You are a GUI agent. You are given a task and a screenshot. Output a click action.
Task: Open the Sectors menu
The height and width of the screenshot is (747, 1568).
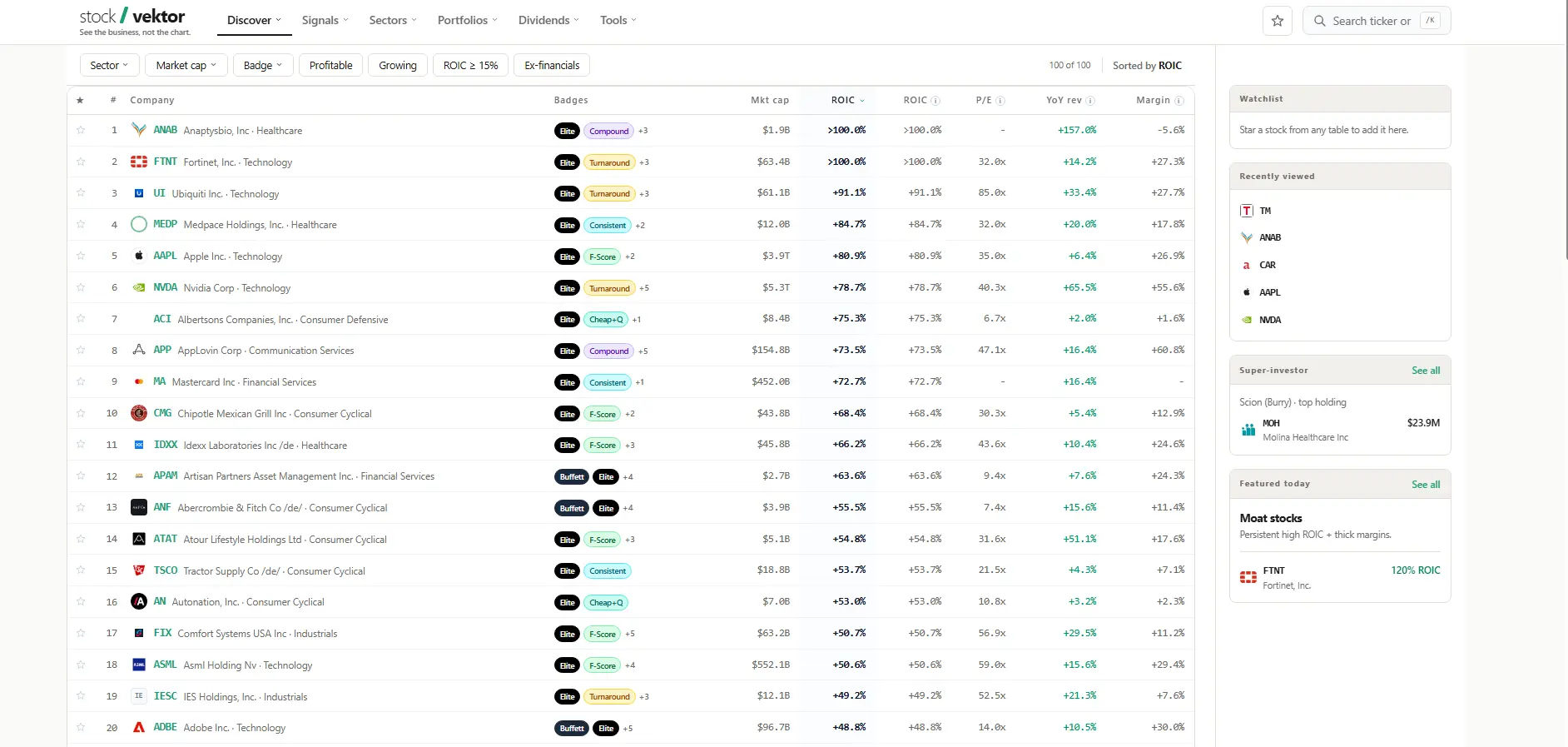(393, 20)
